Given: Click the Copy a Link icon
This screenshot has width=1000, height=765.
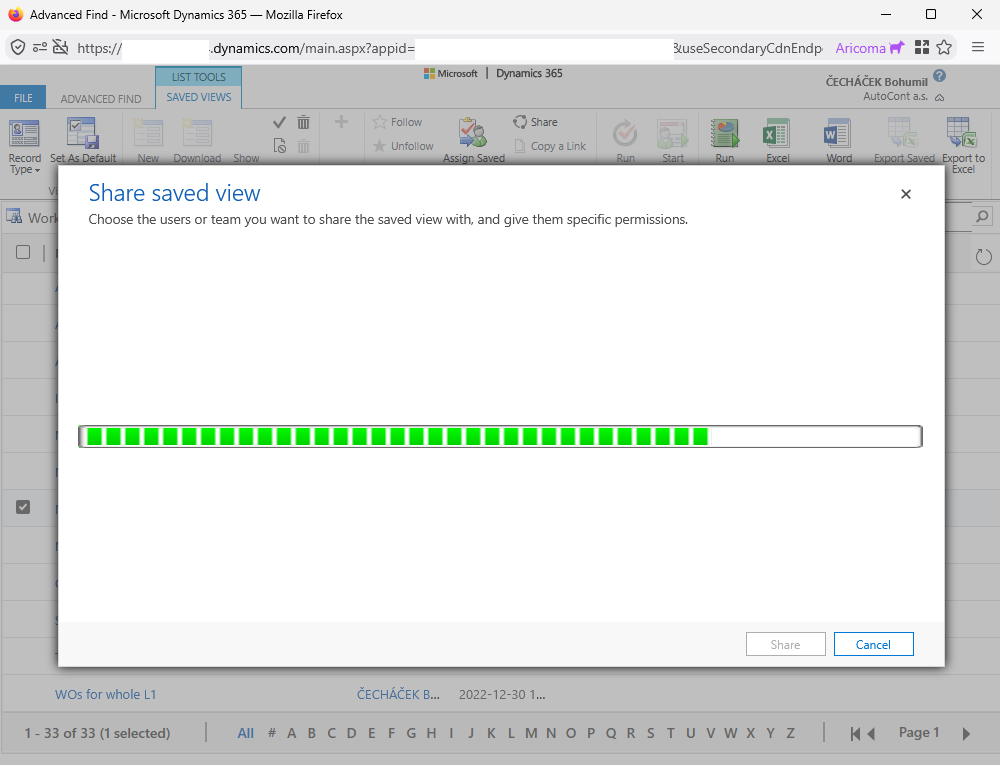Looking at the screenshot, I should tap(520, 146).
